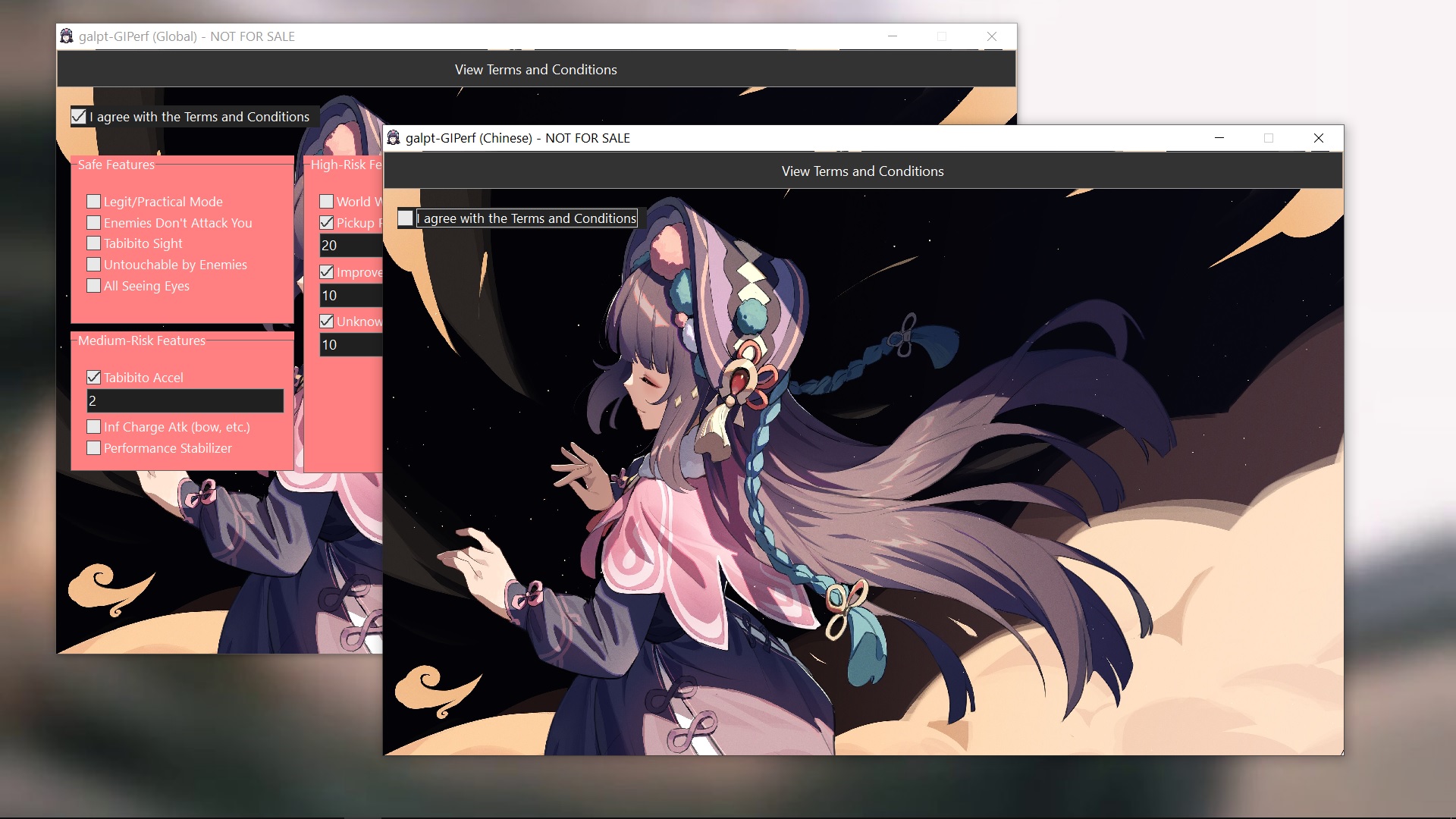This screenshot has height=819, width=1456.
Task: Enable Untouchable by Enemies option
Action: tap(94, 265)
